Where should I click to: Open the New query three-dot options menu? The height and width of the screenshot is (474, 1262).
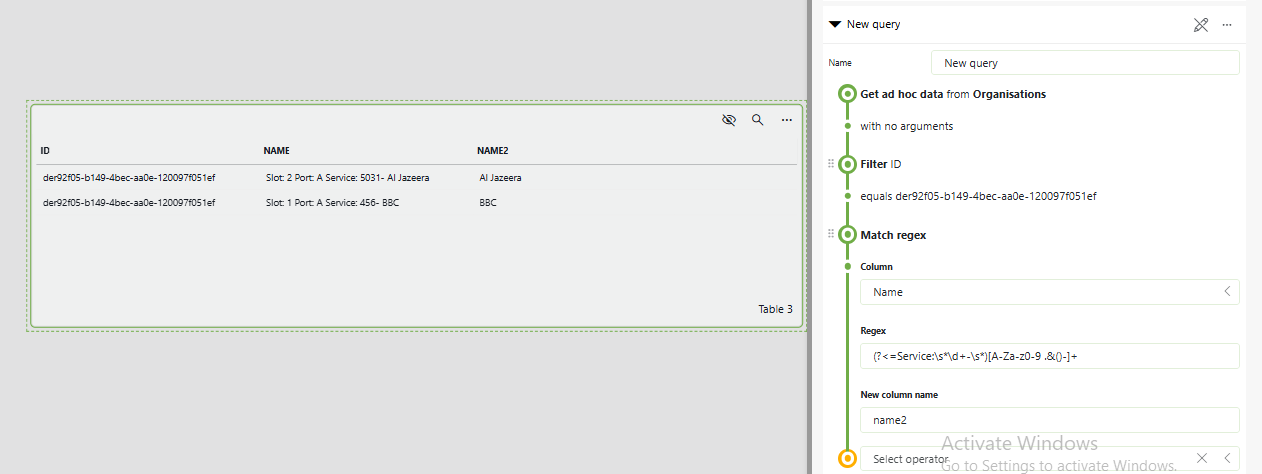tap(1227, 25)
